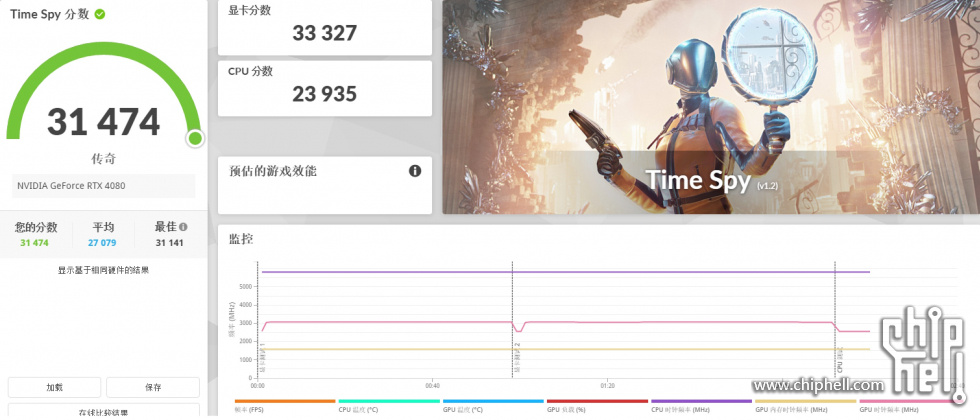Click the 传奇 rating label

click(104, 159)
